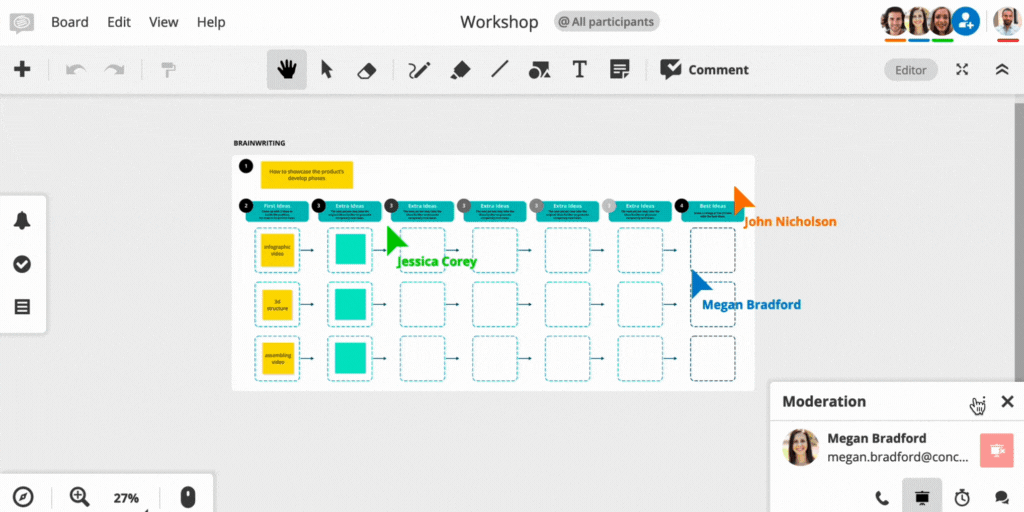The image size is (1024, 512).
Task: Collapse the toolbar with double chevron
Action: [1001, 70]
